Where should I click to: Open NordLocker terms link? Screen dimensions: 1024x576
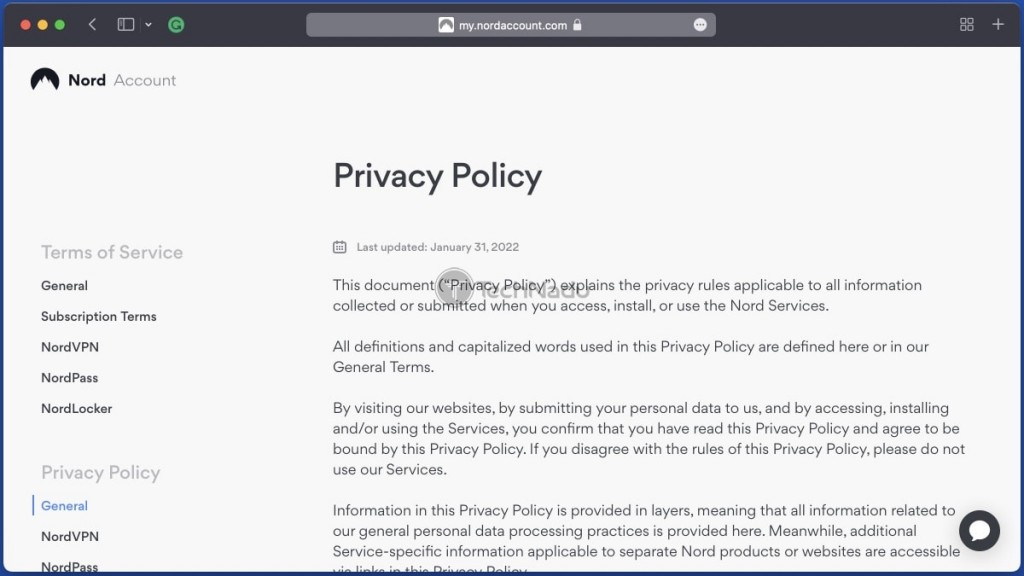click(x=76, y=408)
